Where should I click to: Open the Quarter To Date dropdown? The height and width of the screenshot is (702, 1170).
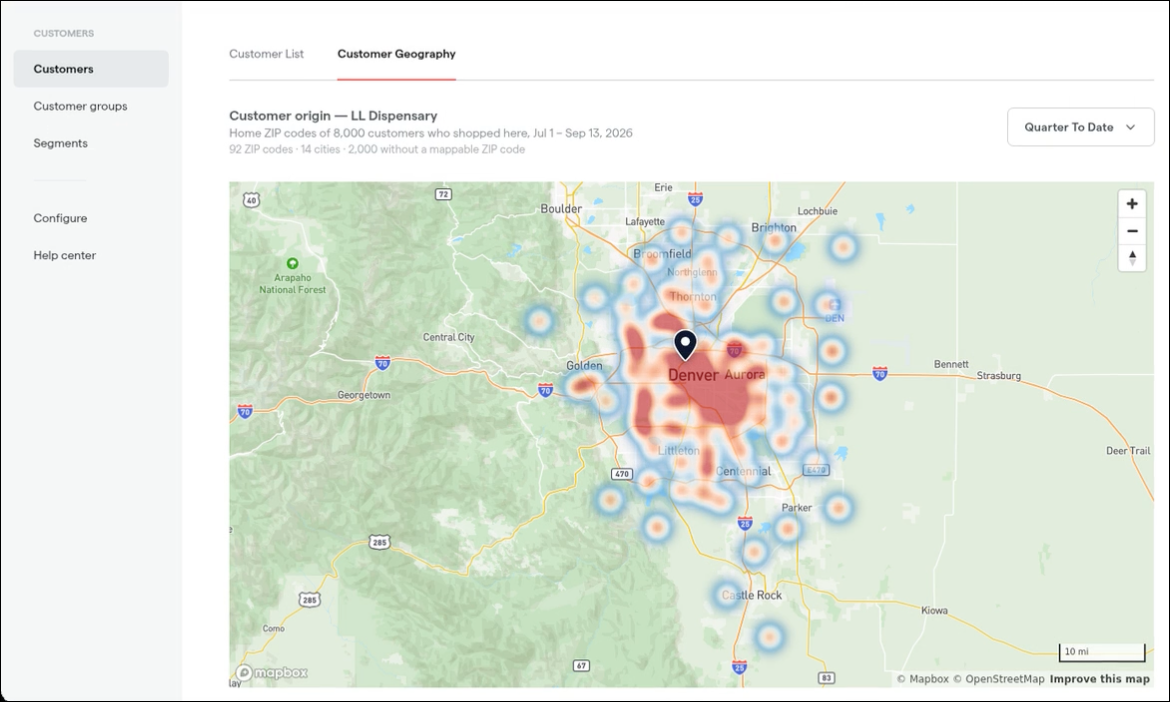point(1080,127)
